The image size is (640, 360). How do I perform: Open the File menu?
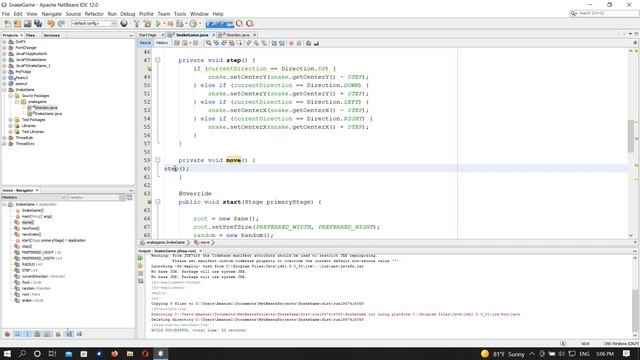(x=6, y=14)
